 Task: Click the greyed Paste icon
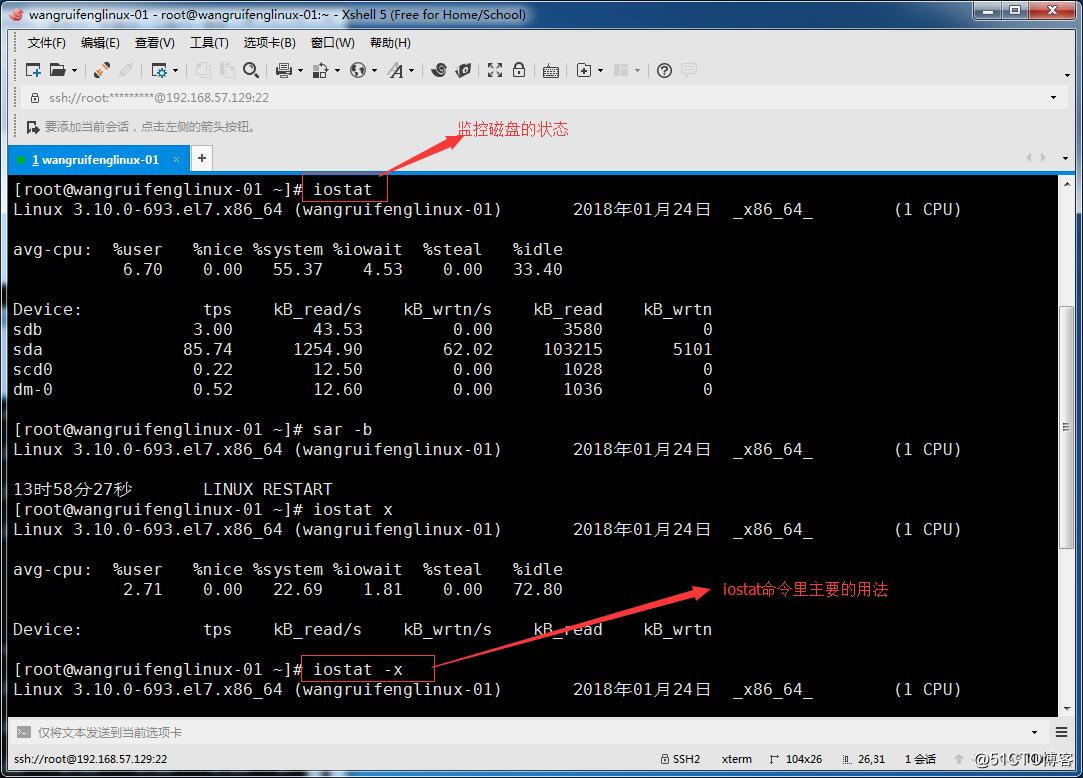[227, 70]
